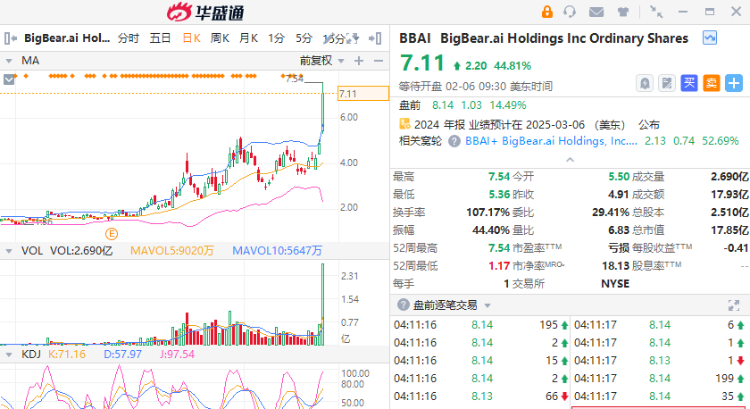Click the 华盛通 logo
This screenshot has width=750, height=409.
[205, 12]
